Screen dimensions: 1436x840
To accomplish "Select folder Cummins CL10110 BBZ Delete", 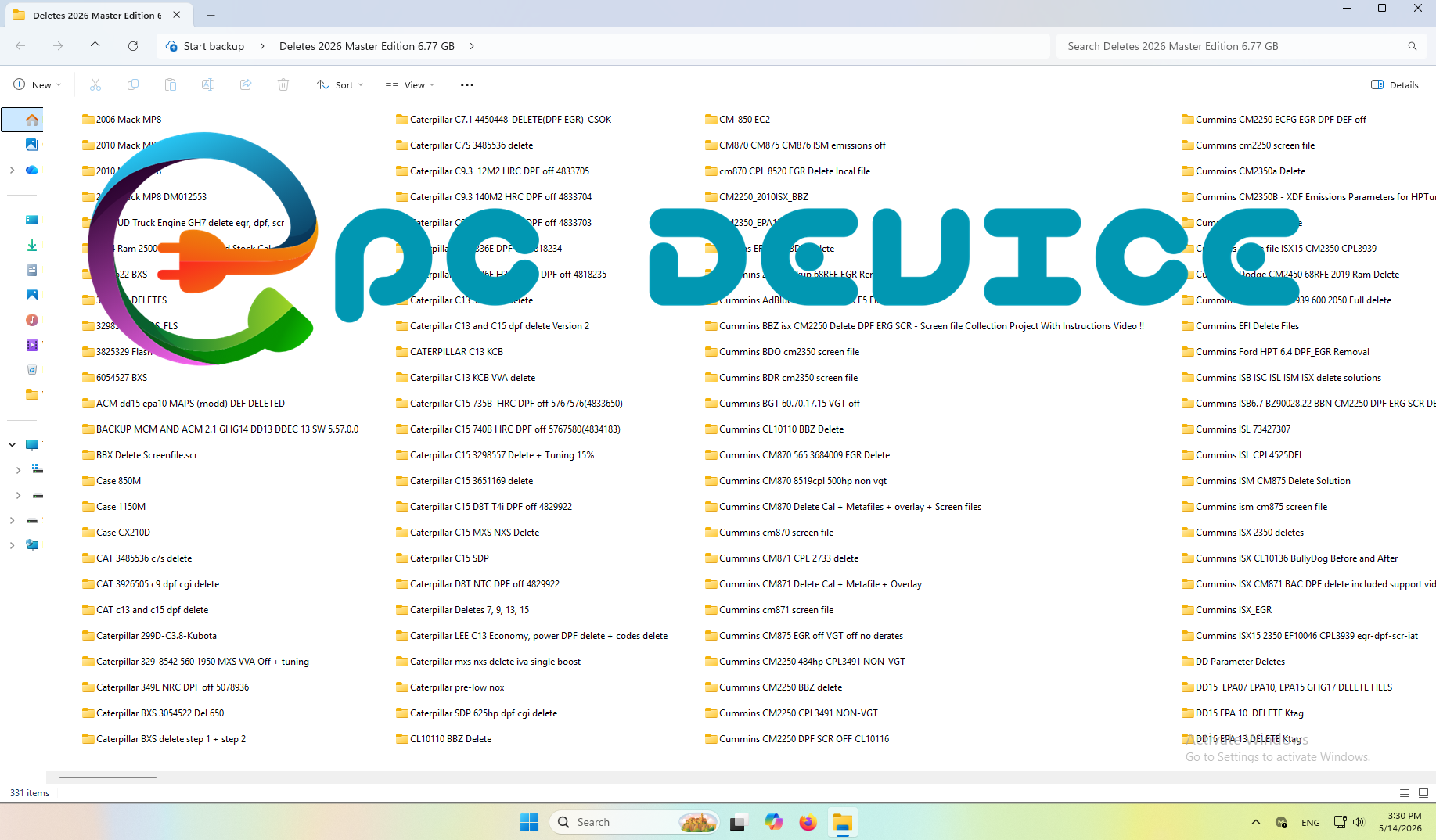I will pyautogui.click(x=775, y=429).
